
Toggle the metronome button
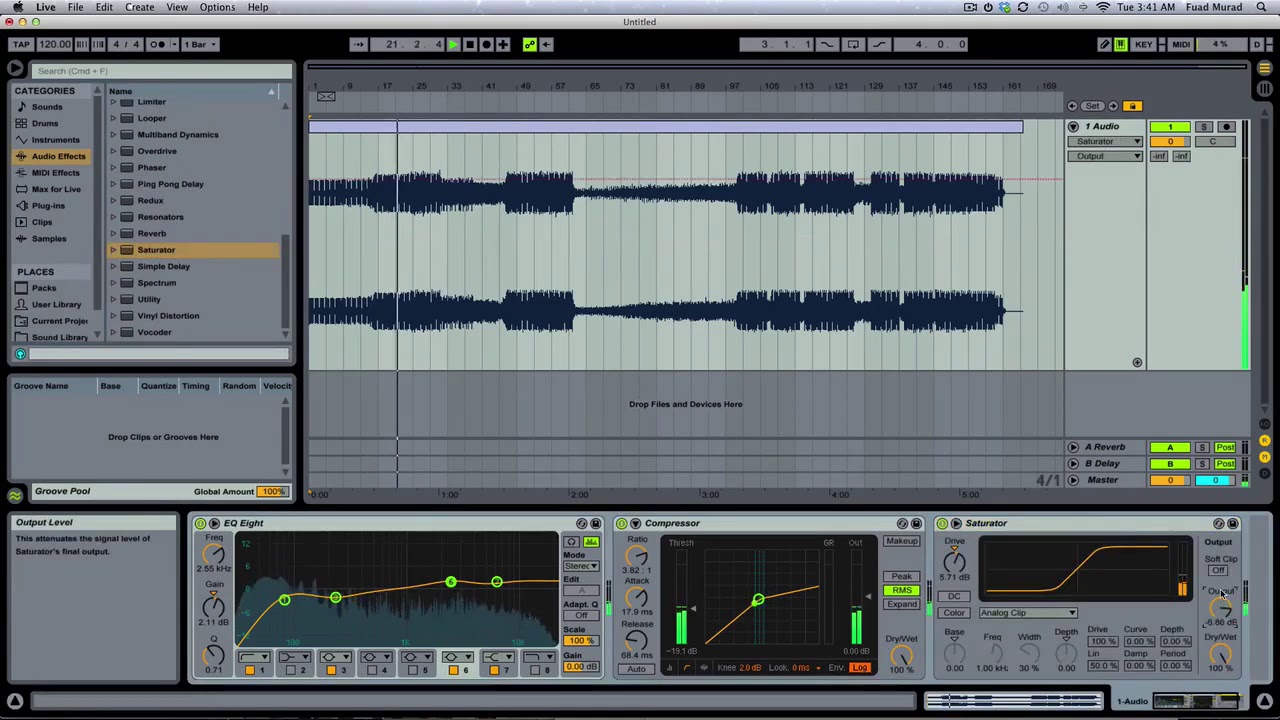(x=159, y=44)
